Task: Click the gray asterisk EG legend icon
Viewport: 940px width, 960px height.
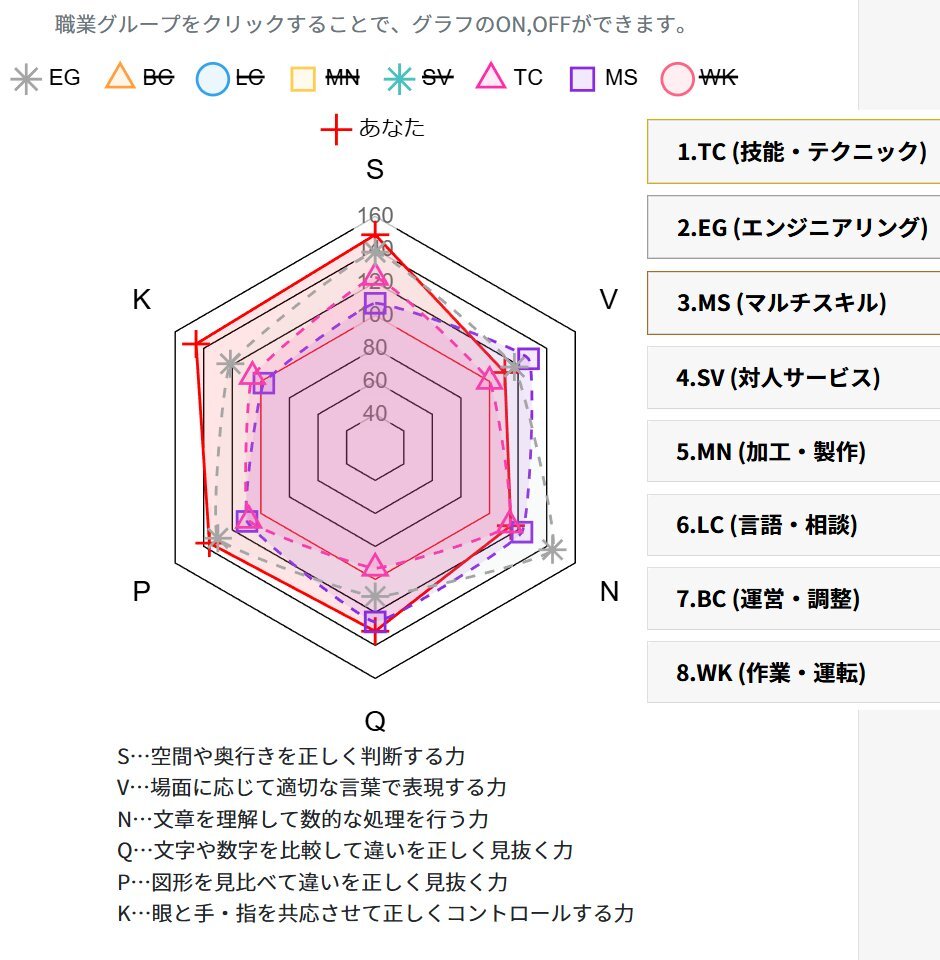Action: [x=27, y=78]
